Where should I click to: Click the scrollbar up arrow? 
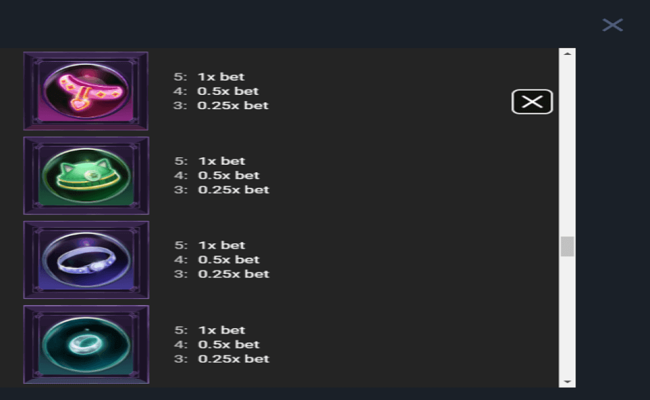click(x=567, y=54)
